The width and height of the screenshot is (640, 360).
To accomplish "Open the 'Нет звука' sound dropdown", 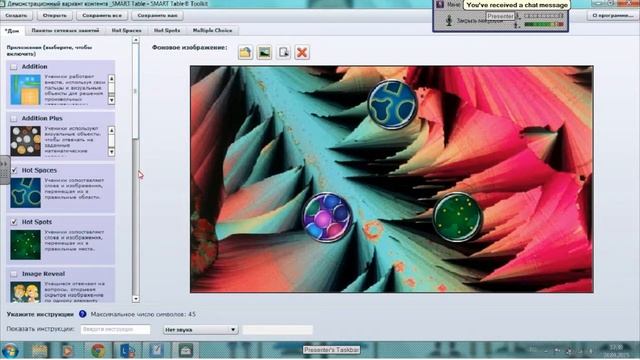I will coord(200,329).
